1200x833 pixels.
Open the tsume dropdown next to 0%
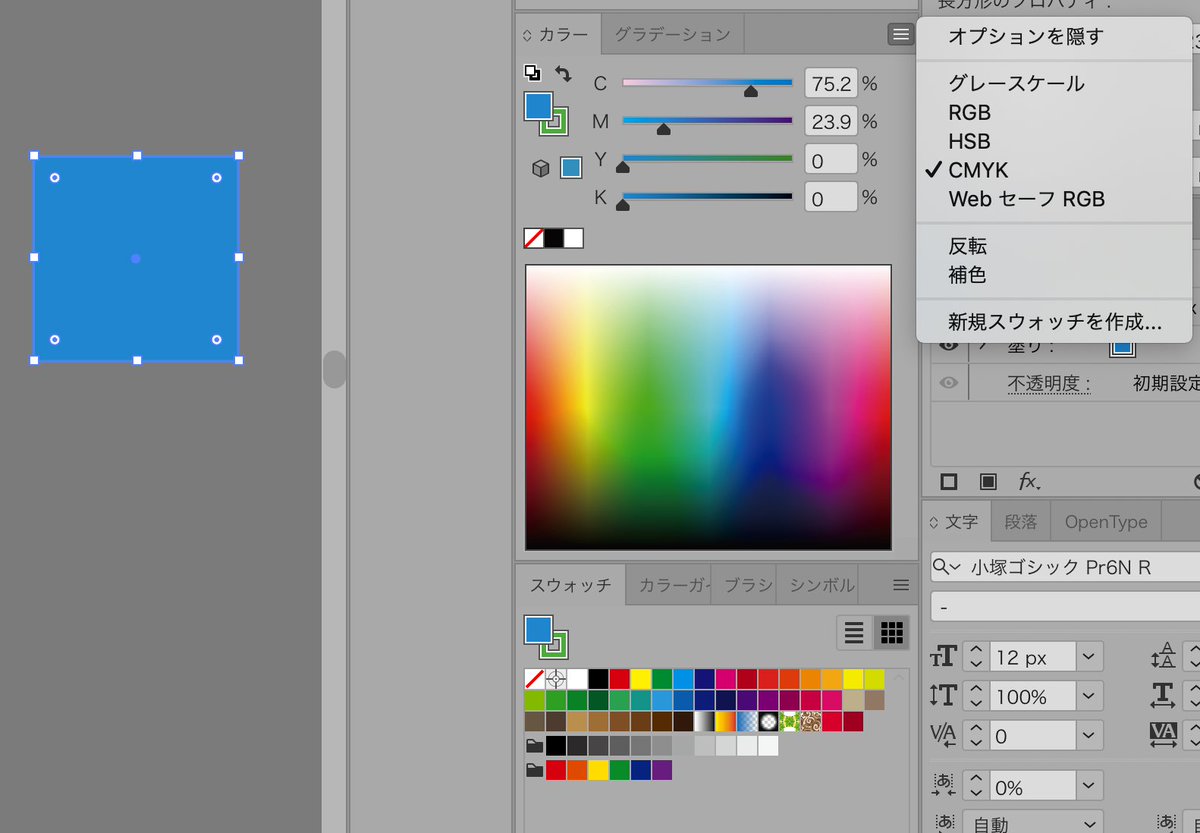tap(1089, 787)
